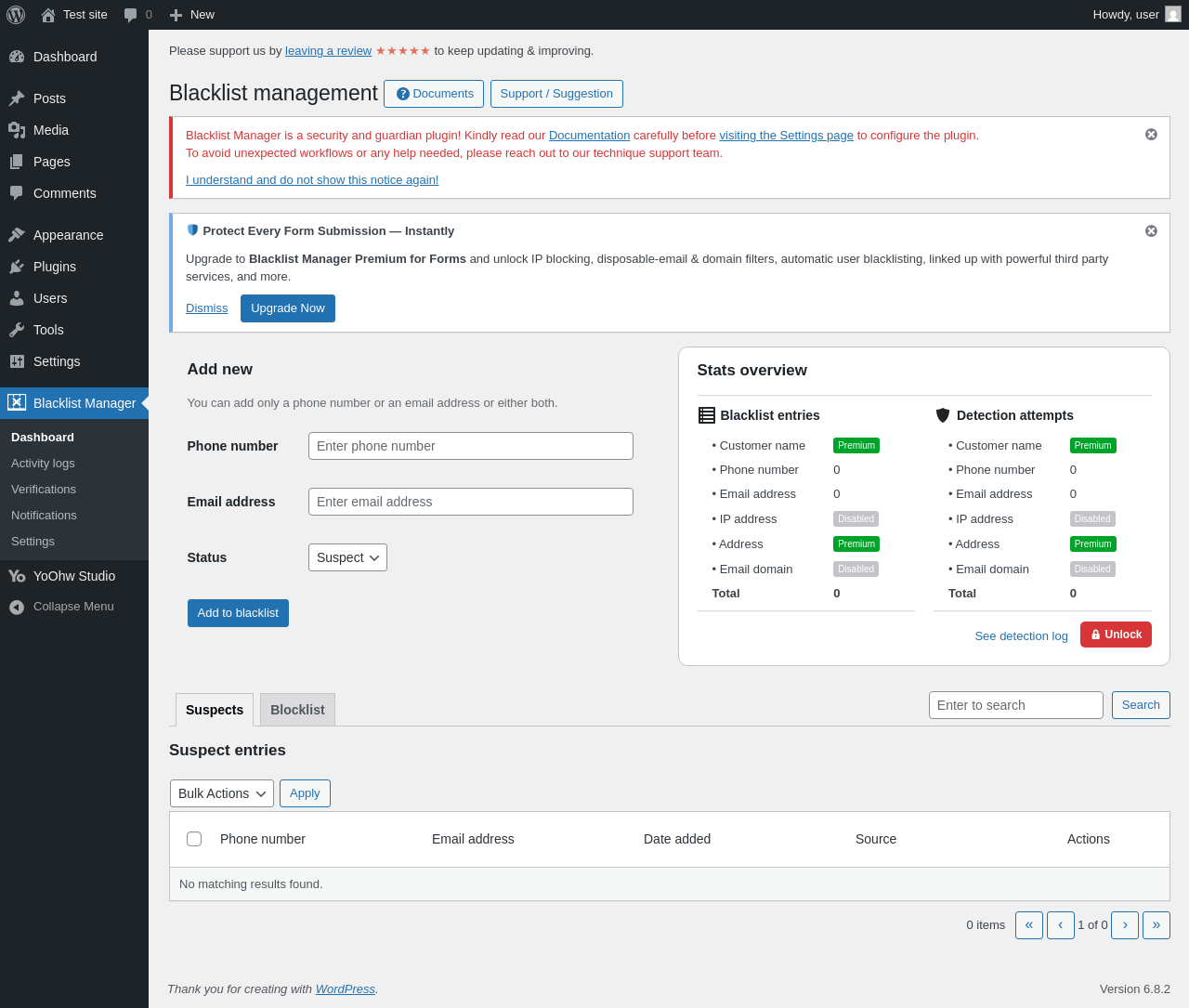This screenshot has height=1008, width=1189.
Task: Click the New plus icon
Action: coord(176,15)
